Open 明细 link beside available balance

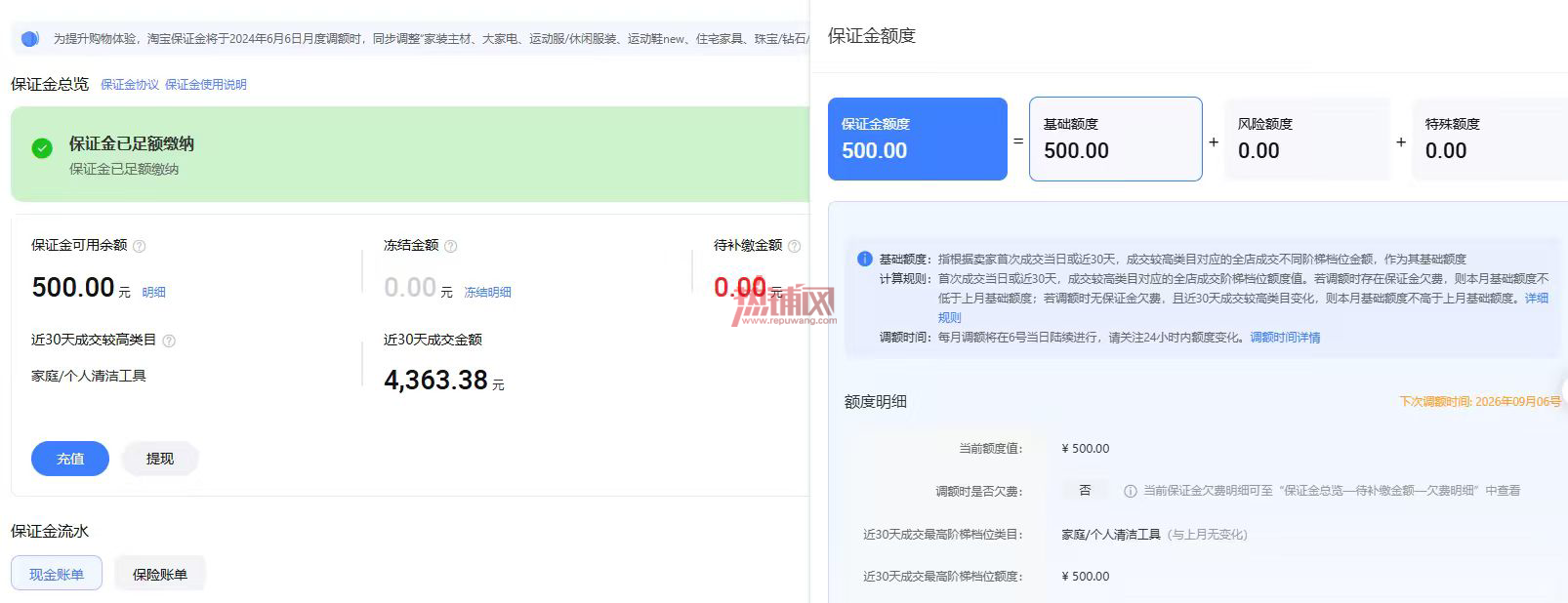tap(154, 292)
